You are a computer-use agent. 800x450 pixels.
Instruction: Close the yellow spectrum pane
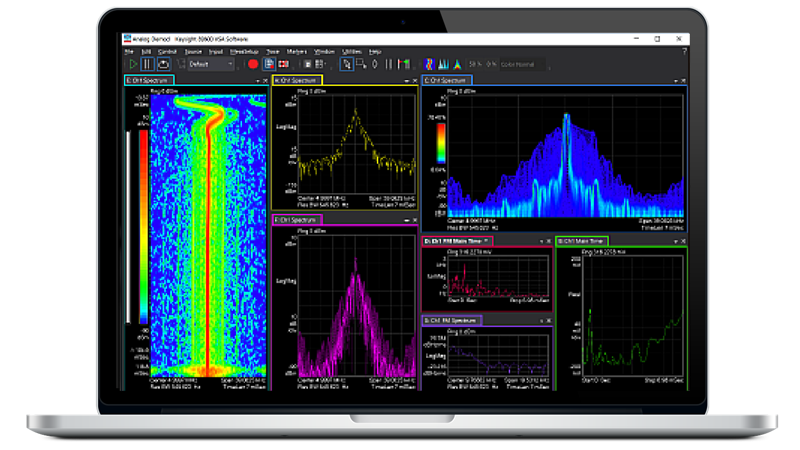click(415, 81)
